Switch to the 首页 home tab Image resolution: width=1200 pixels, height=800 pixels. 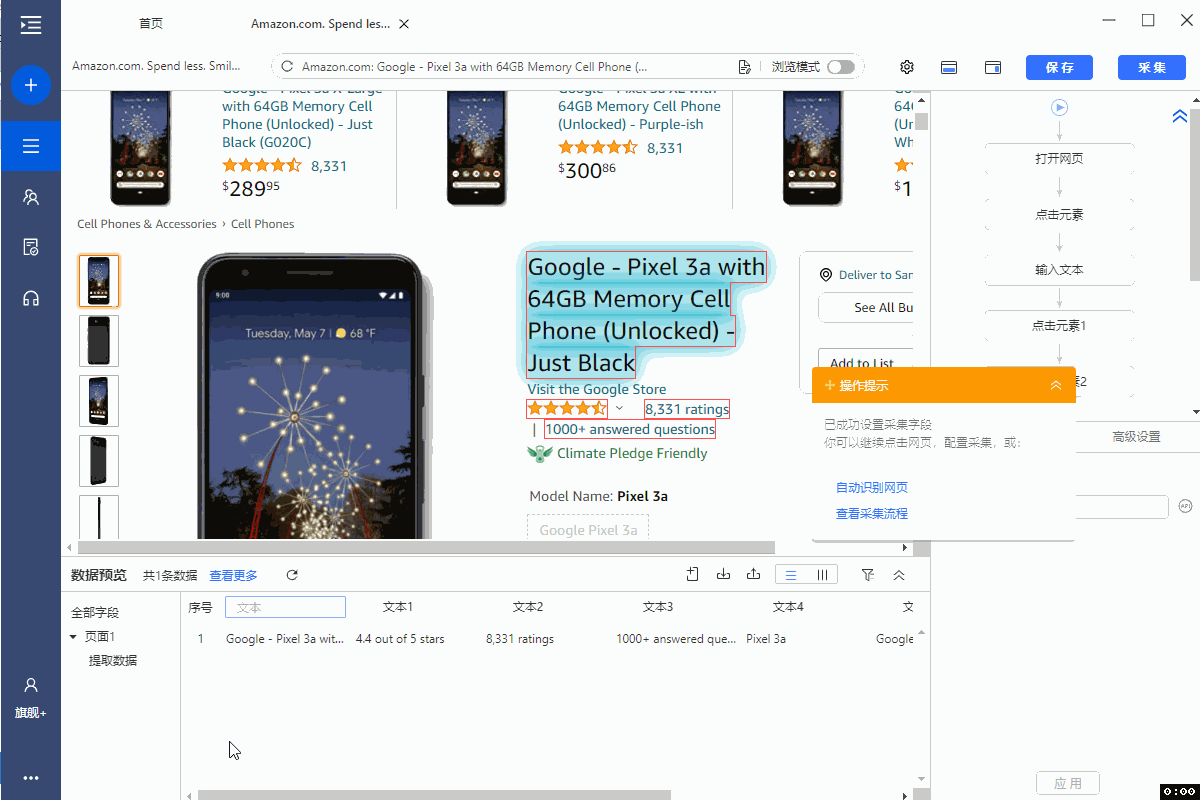point(151,24)
